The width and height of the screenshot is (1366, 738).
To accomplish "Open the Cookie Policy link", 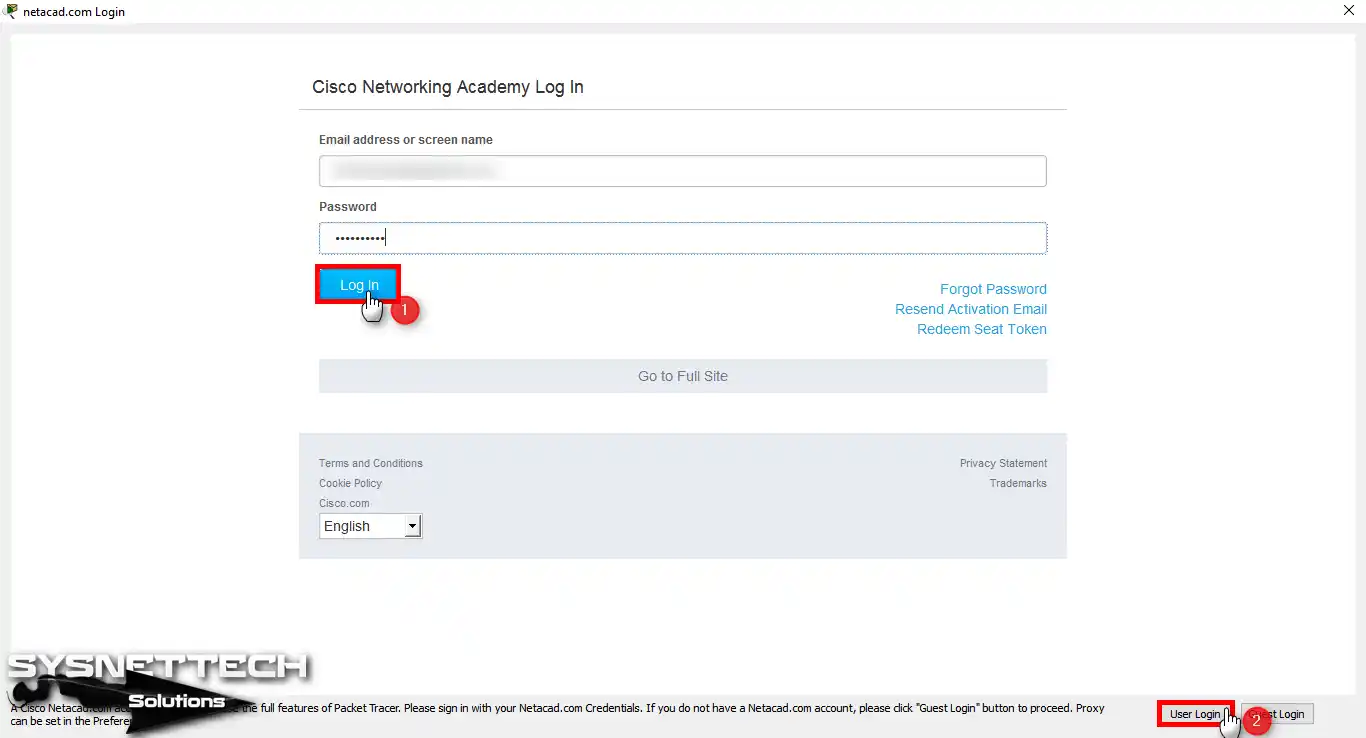I will tap(350, 483).
